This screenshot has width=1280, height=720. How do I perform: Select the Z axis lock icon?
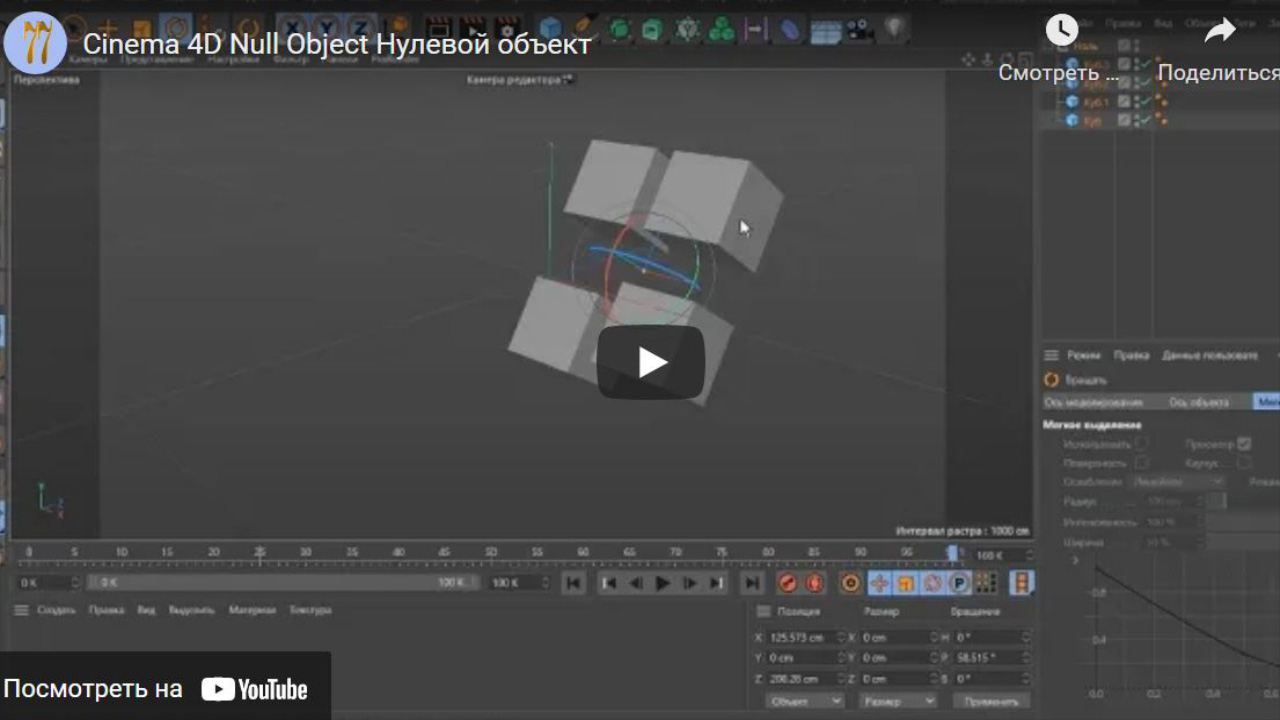[359, 24]
